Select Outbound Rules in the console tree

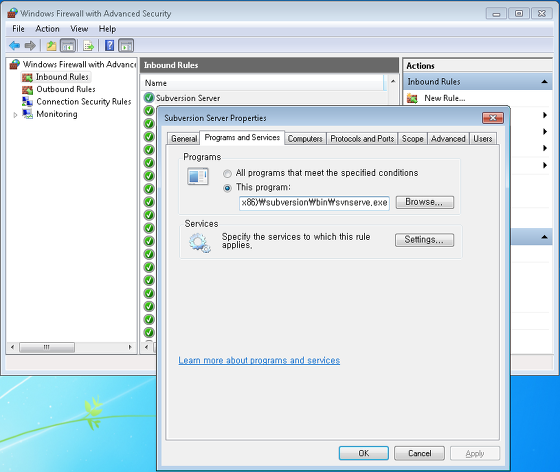pos(66,89)
